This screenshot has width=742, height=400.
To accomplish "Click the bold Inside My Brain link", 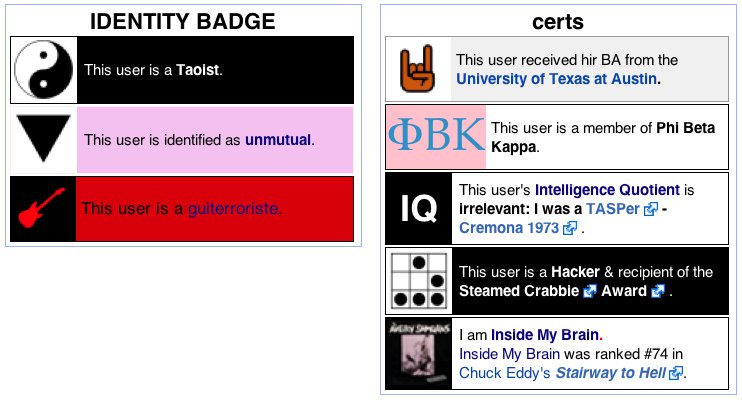I will 545,335.
